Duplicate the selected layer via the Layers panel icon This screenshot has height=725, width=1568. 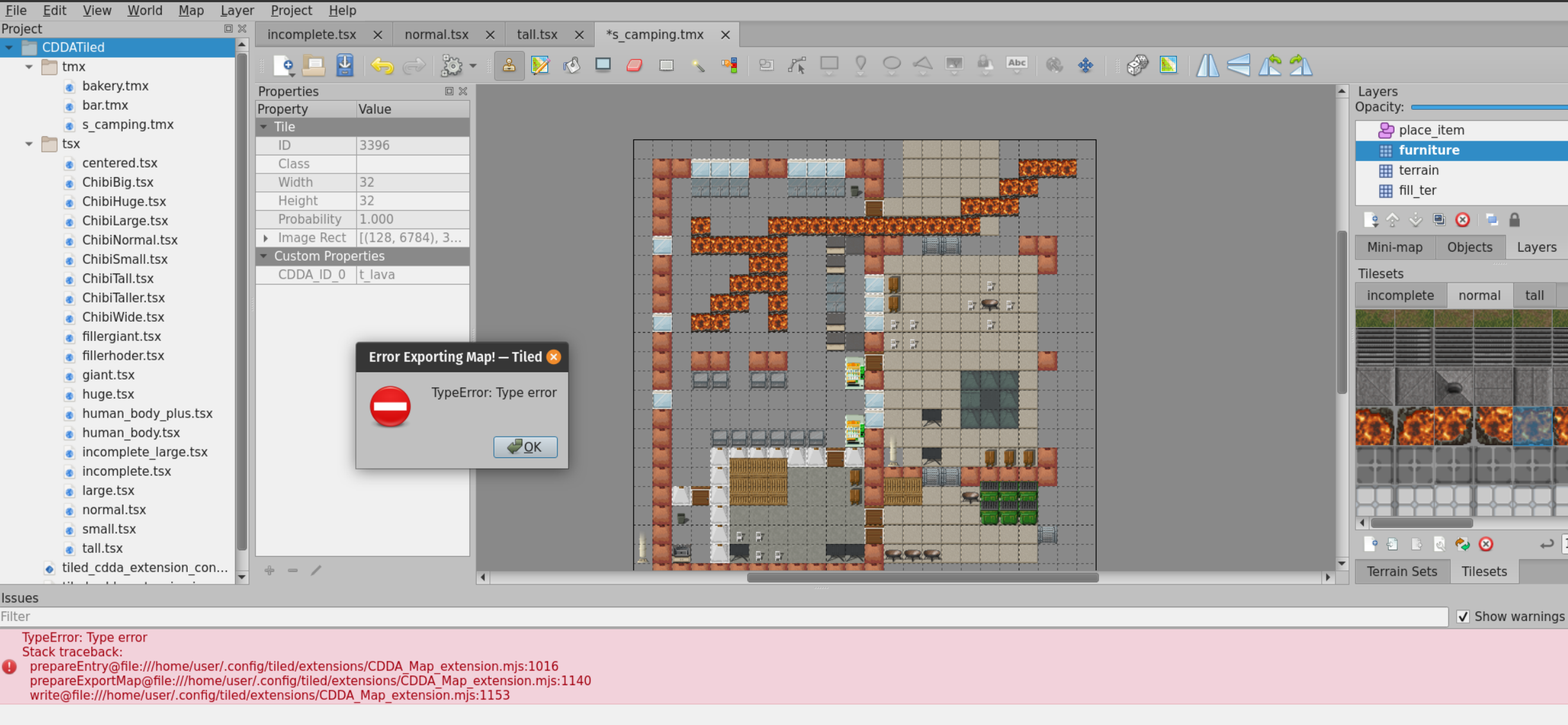(1440, 219)
